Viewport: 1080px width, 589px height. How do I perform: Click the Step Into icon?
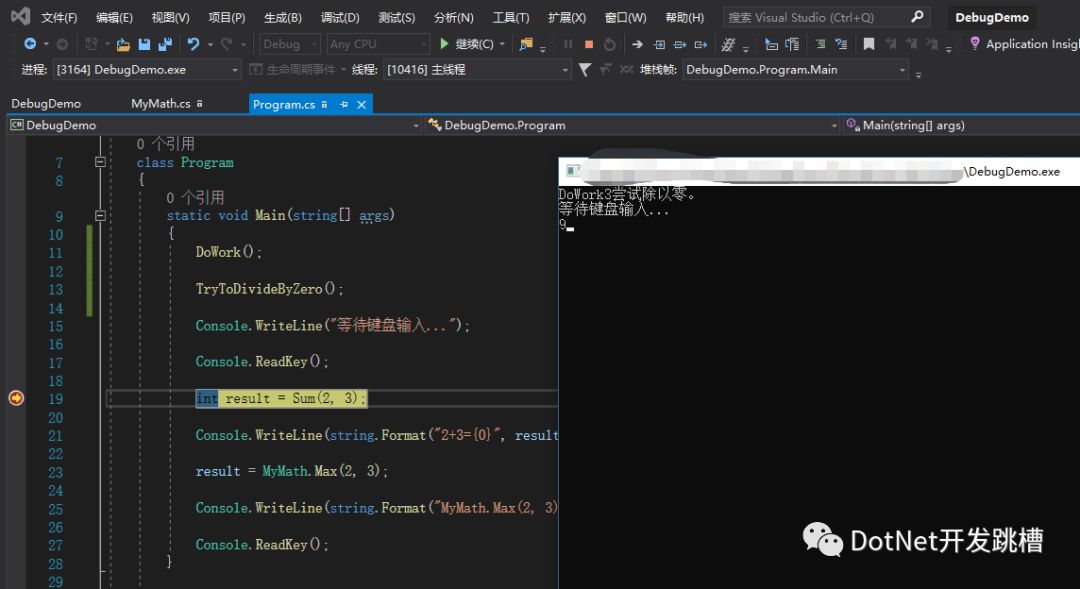point(659,45)
